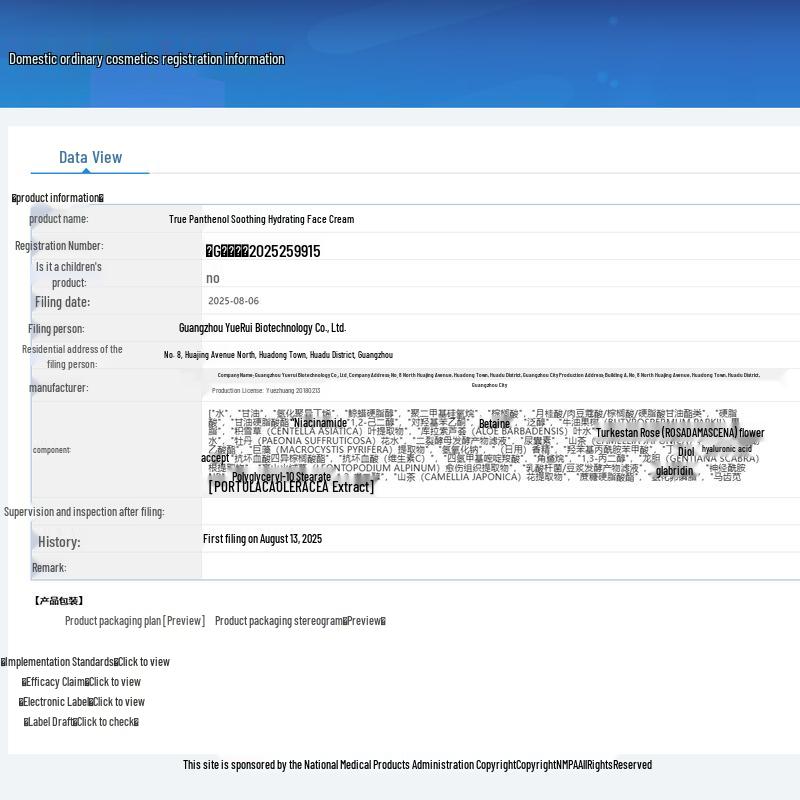800x800 pixels.
Task: Select the ingredient 'glabridin'
Action: 674,470
